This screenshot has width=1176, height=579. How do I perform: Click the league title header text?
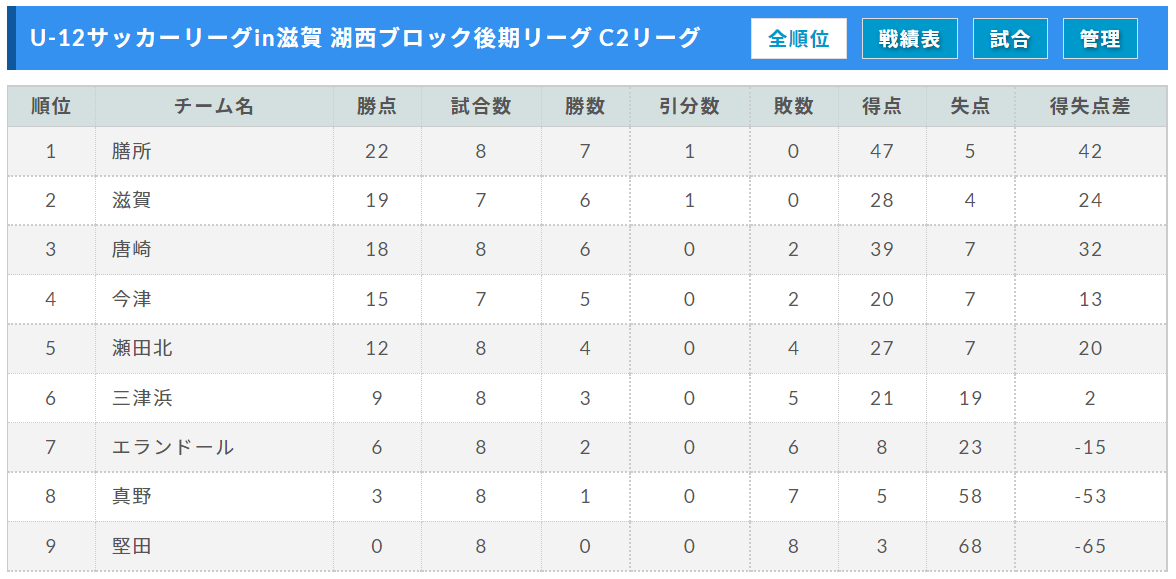click(365, 38)
